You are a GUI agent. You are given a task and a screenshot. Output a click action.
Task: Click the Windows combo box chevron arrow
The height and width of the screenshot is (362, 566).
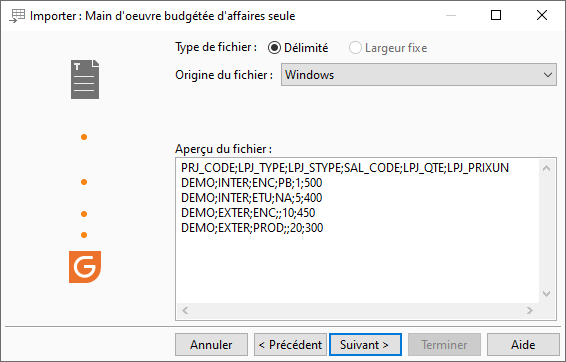(548, 75)
